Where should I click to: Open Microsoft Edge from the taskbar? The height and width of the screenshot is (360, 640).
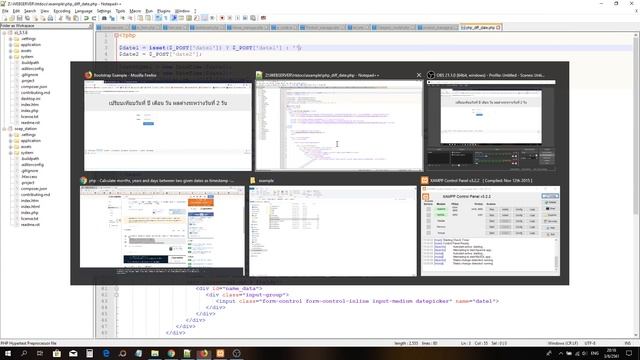[x=106, y=353]
